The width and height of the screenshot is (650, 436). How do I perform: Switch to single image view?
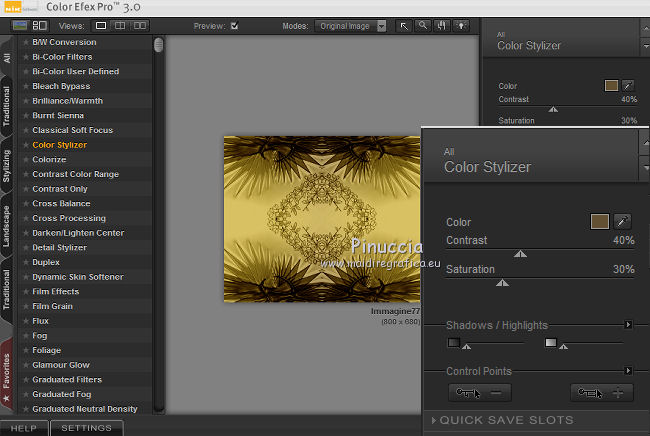point(101,26)
